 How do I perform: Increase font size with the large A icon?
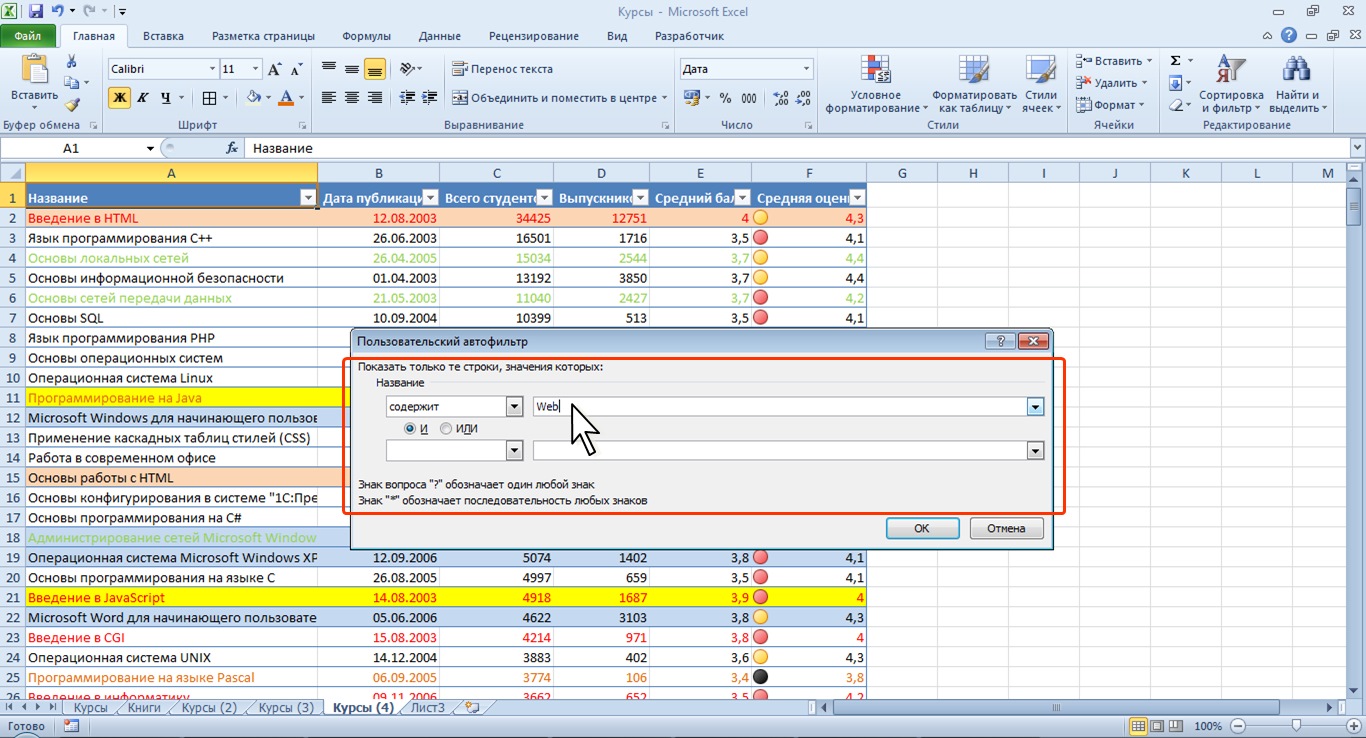click(276, 69)
